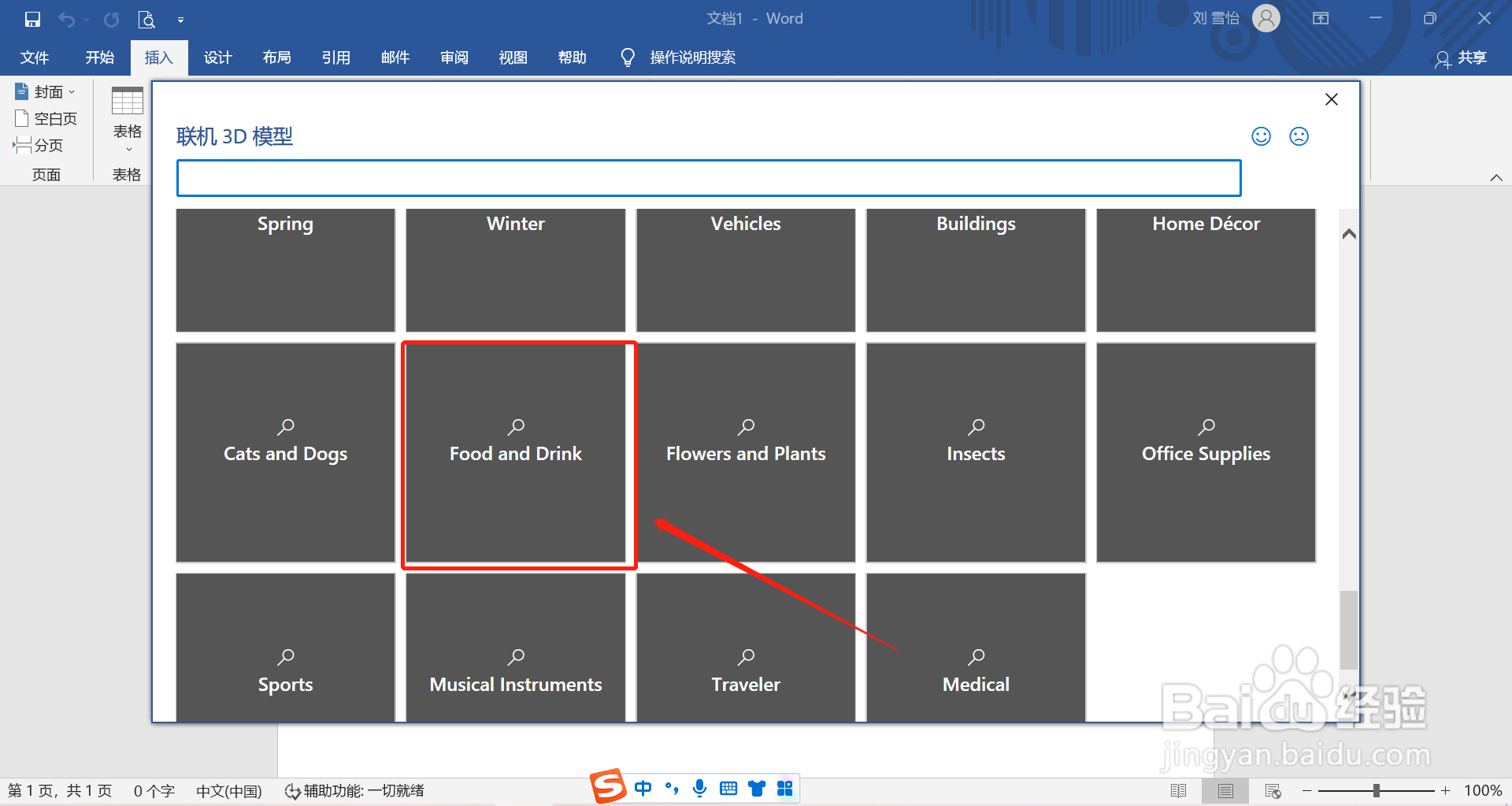Image resolution: width=1512 pixels, height=806 pixels.
Task: Click the frowning face feedback icon
Action: 1299,136
